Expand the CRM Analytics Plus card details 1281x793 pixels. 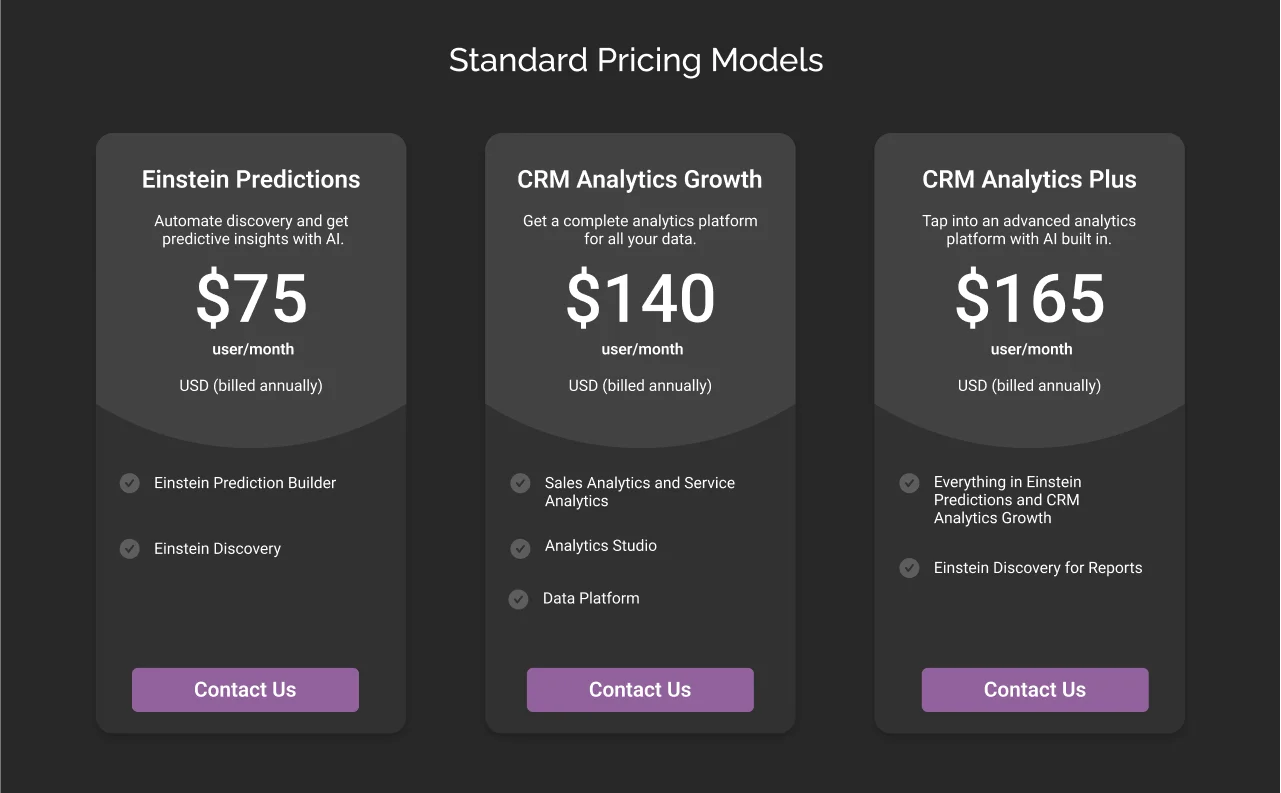point(1029,179)
